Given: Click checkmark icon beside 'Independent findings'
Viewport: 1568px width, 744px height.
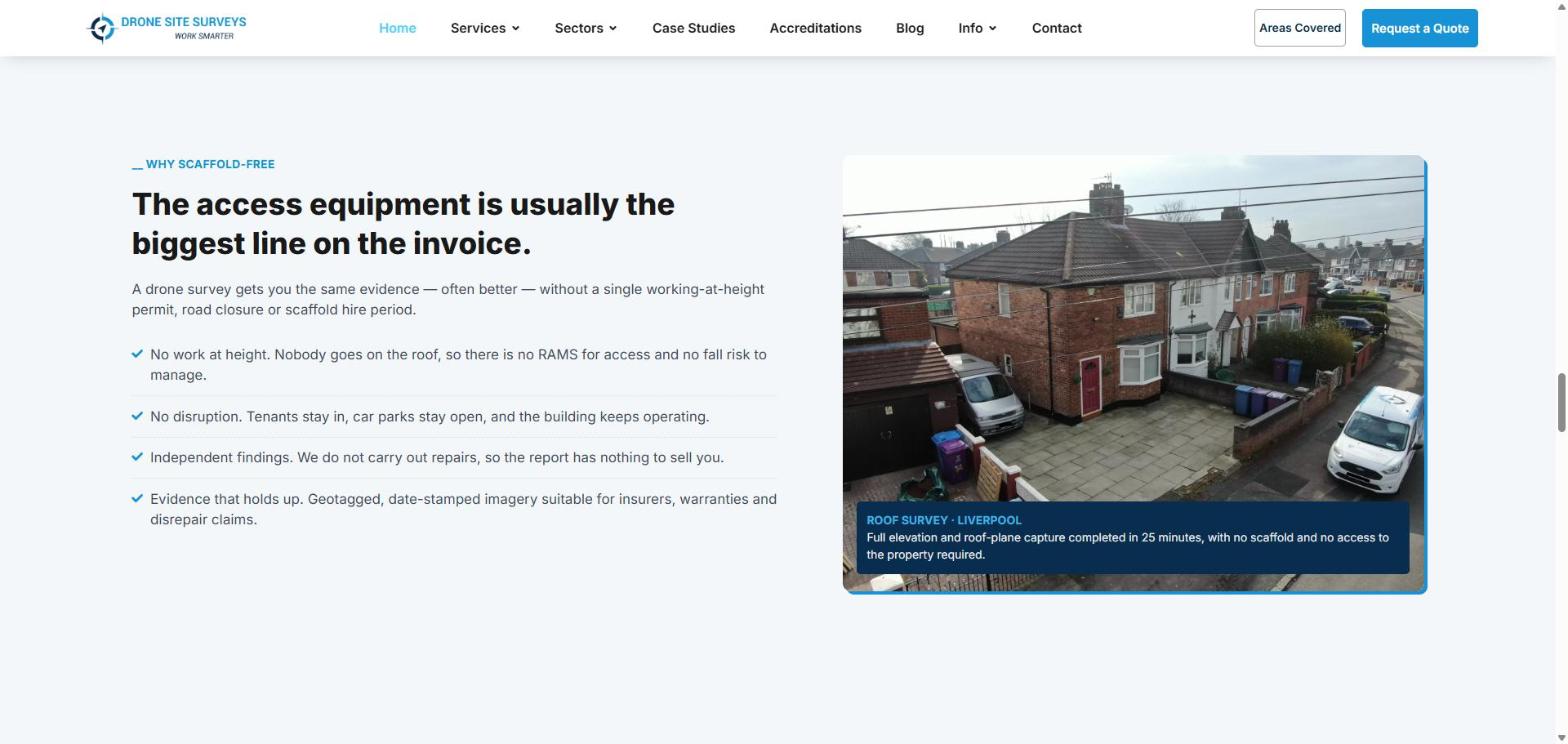Looking at the screenshot, I should [x=137, y=457].
